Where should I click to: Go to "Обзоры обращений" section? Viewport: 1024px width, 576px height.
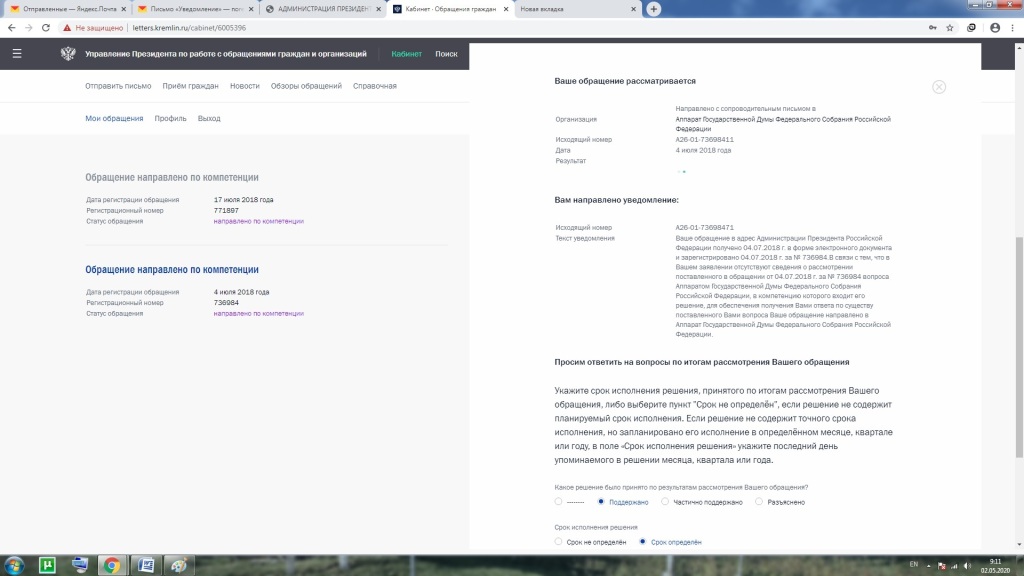(306, 86)
